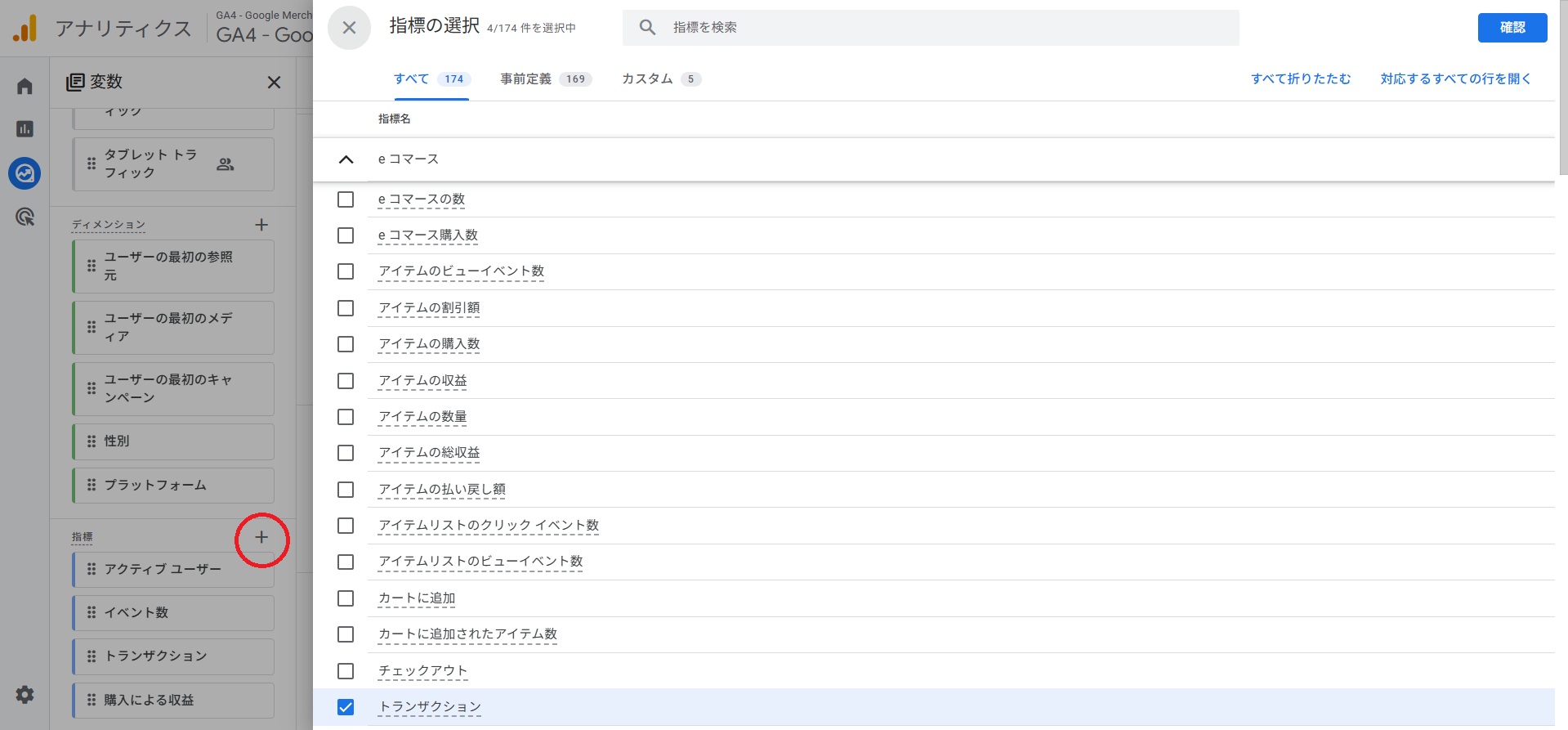The width and height of the screenshot is (1568, 730).
Task: Check アイテムリストのクリック イベント数 checkbox
Action: [346, 526]
